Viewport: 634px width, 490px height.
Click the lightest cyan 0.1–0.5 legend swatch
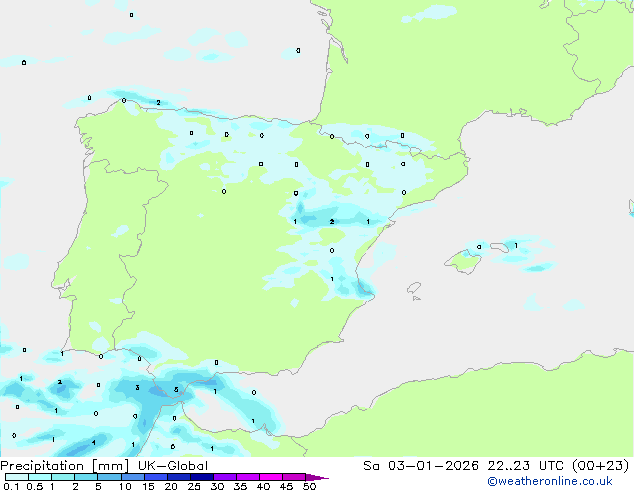pos(17,477)
